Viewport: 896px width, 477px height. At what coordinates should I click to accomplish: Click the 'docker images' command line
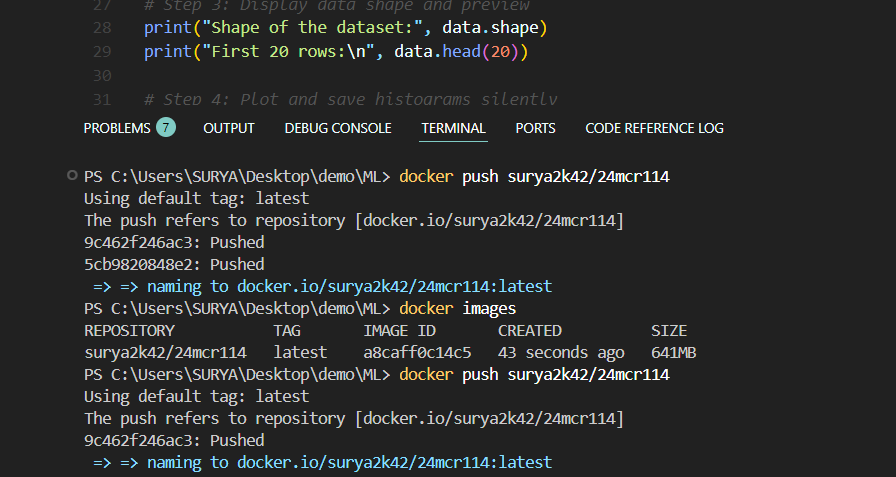[x=457, y=308]
